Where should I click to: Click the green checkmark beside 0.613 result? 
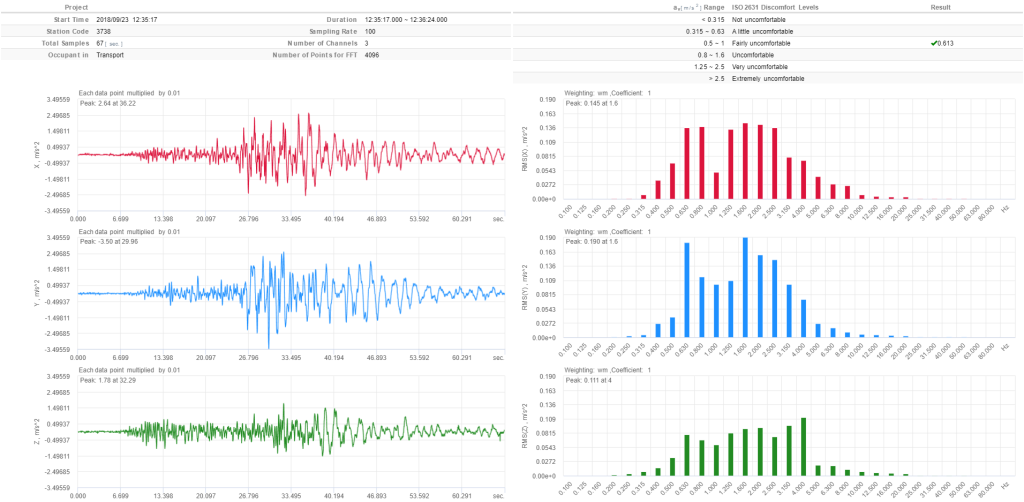click(x=932, y=44)
